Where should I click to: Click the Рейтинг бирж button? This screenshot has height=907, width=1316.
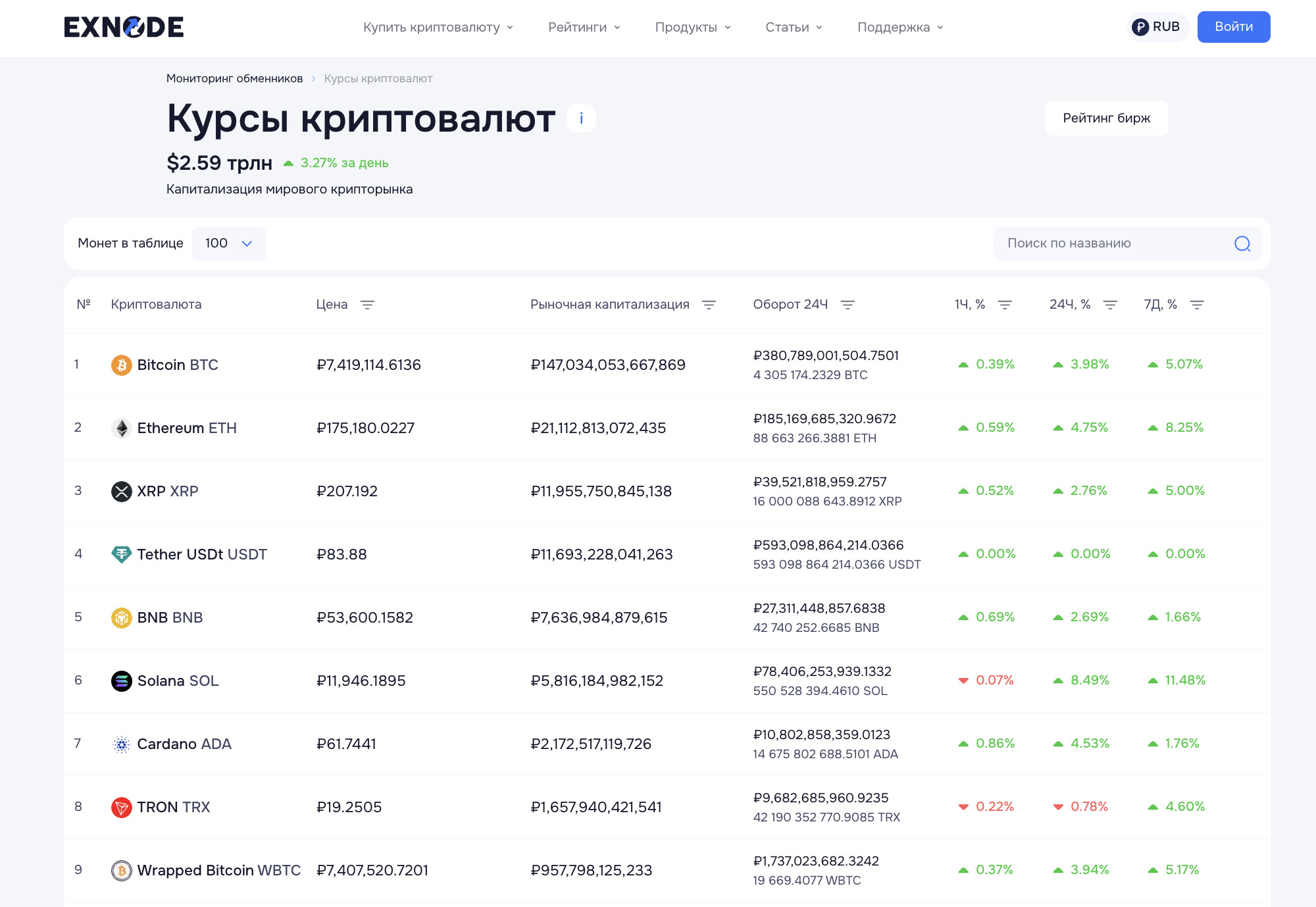click(x=1106, y=118)
